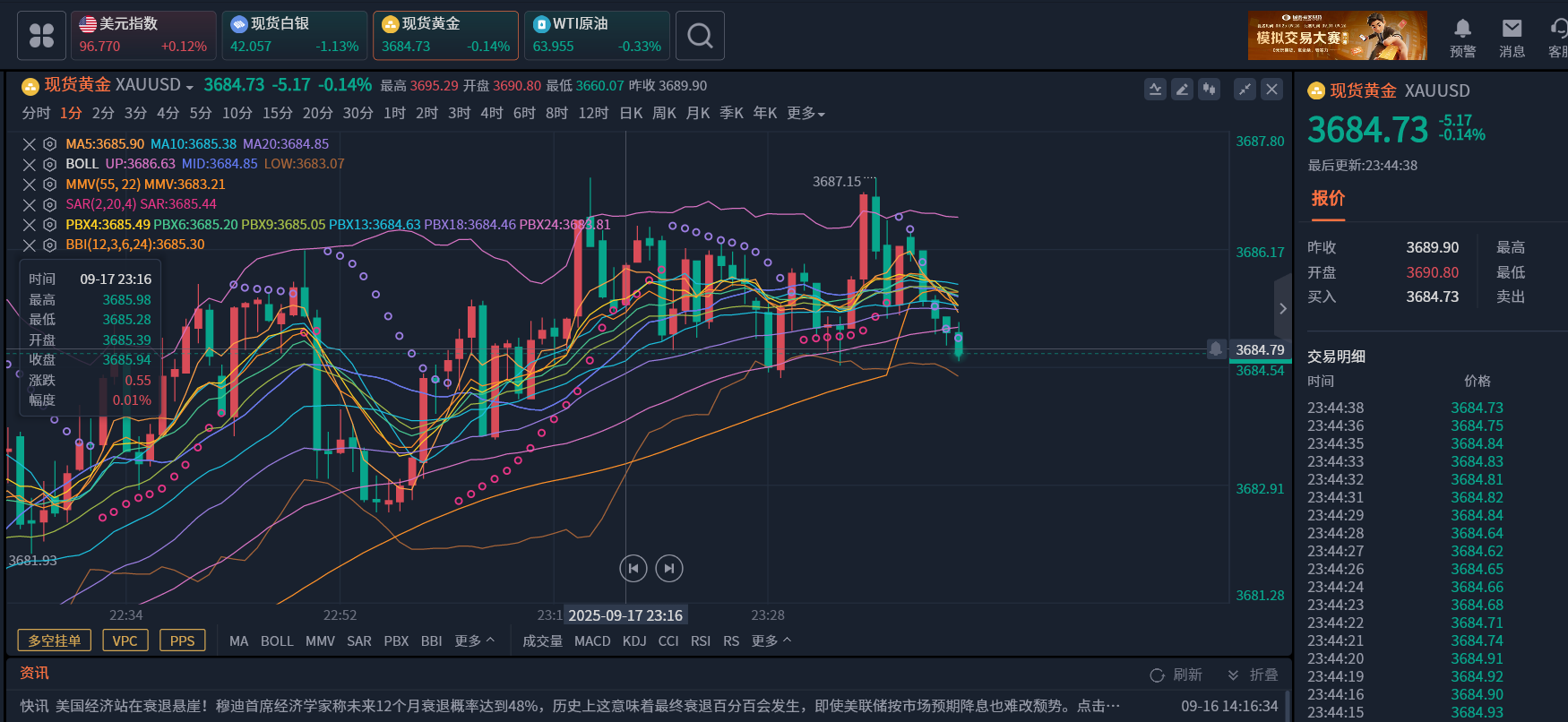Remove the SAR indicator with its X

30,204
